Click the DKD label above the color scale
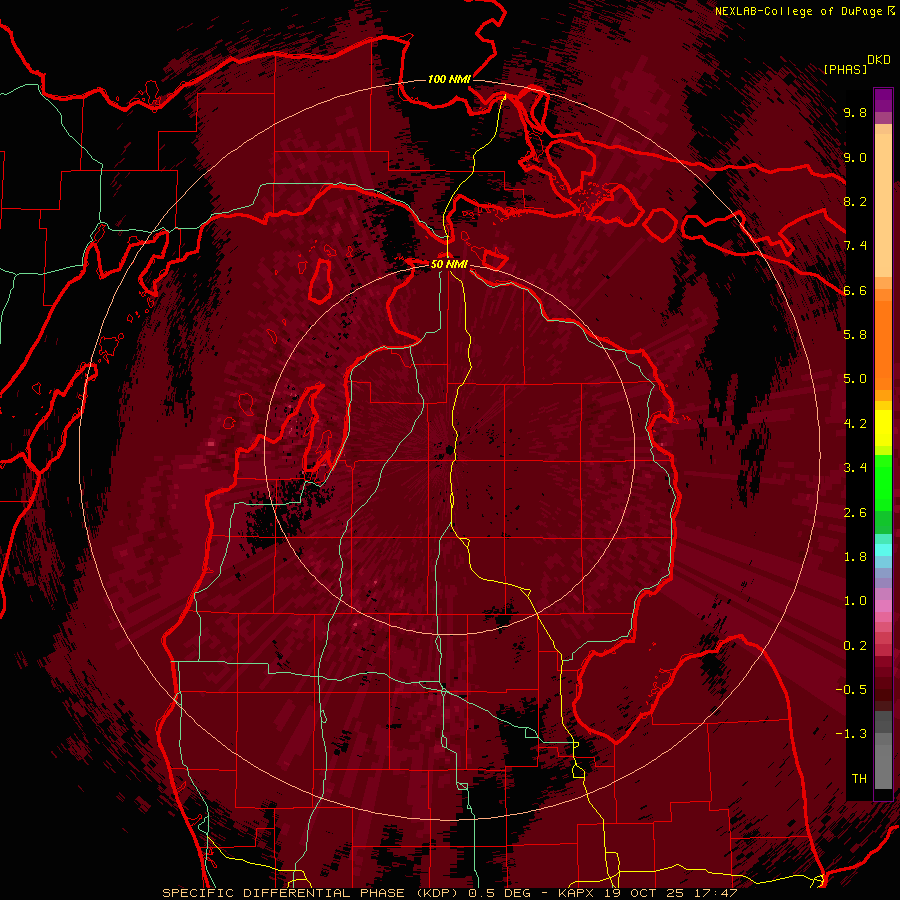 click(879, 60)
